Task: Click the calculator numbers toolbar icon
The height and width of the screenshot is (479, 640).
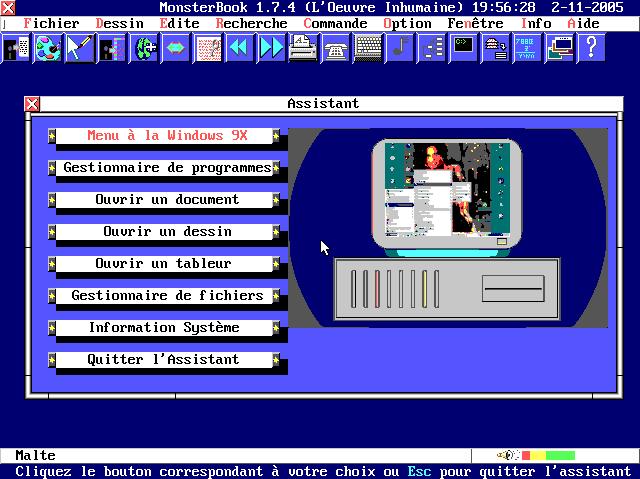Action: click(x=528, y=48)
